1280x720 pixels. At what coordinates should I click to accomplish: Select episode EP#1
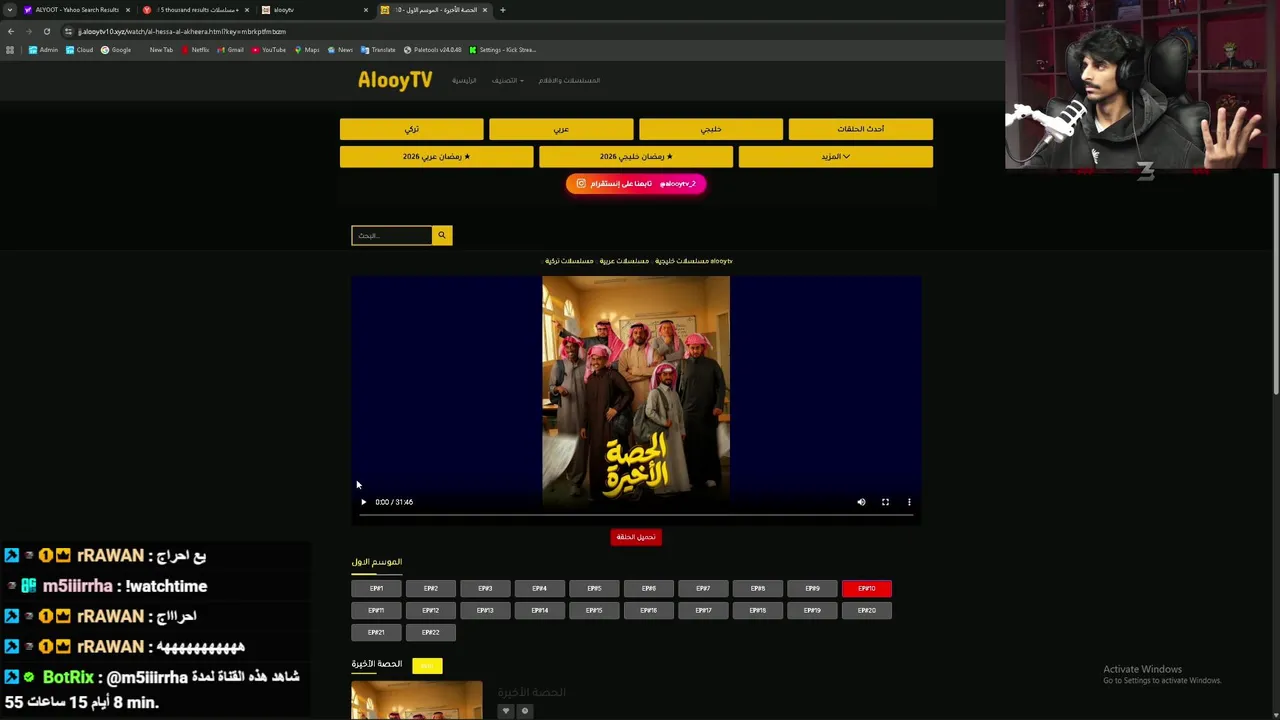click(x=376, y=589)
